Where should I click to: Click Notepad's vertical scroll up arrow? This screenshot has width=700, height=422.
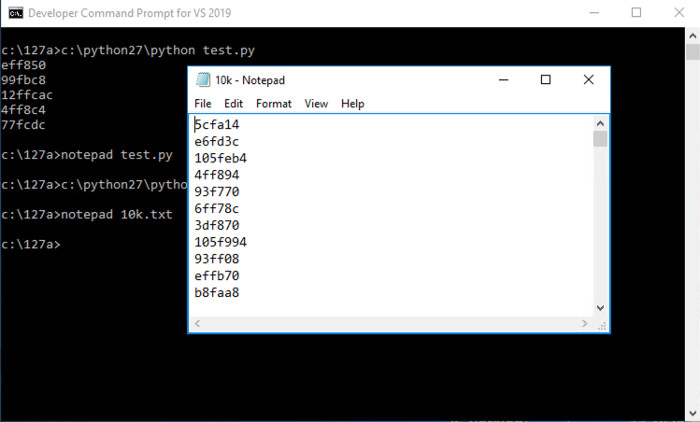[x=600, y=122]
